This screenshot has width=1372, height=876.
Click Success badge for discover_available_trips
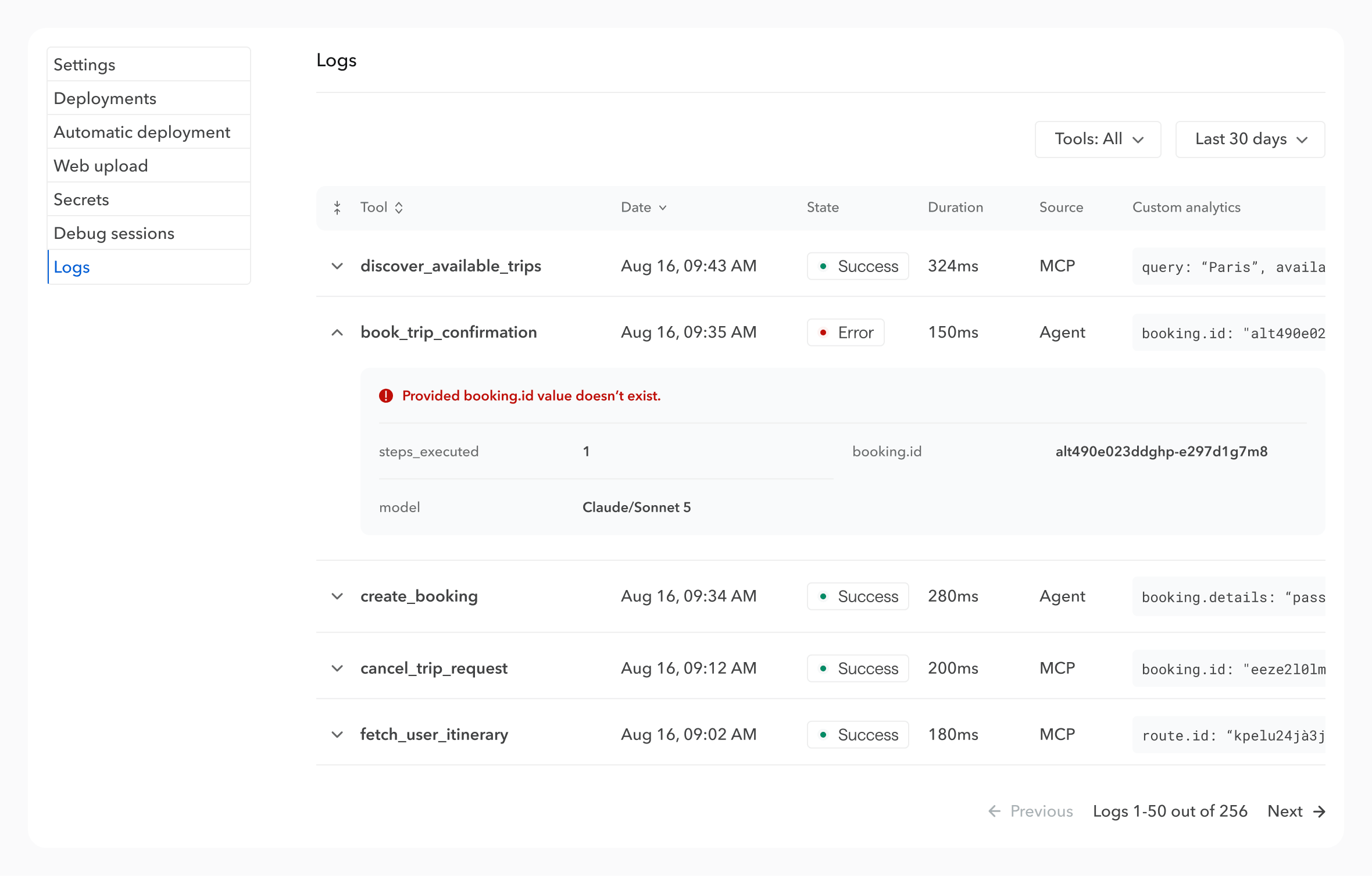[x=858, y=266]
